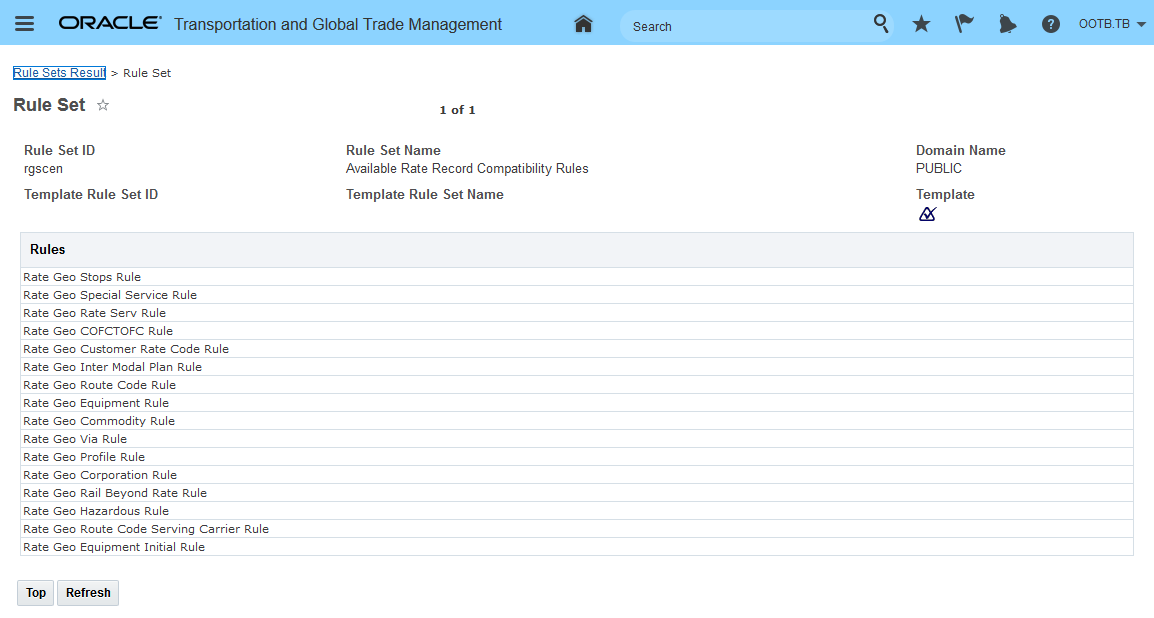The image size is (1154, 618).
Task: Select Rate Geo Rate Serv Rule row
Action: (x=577, y=313)
